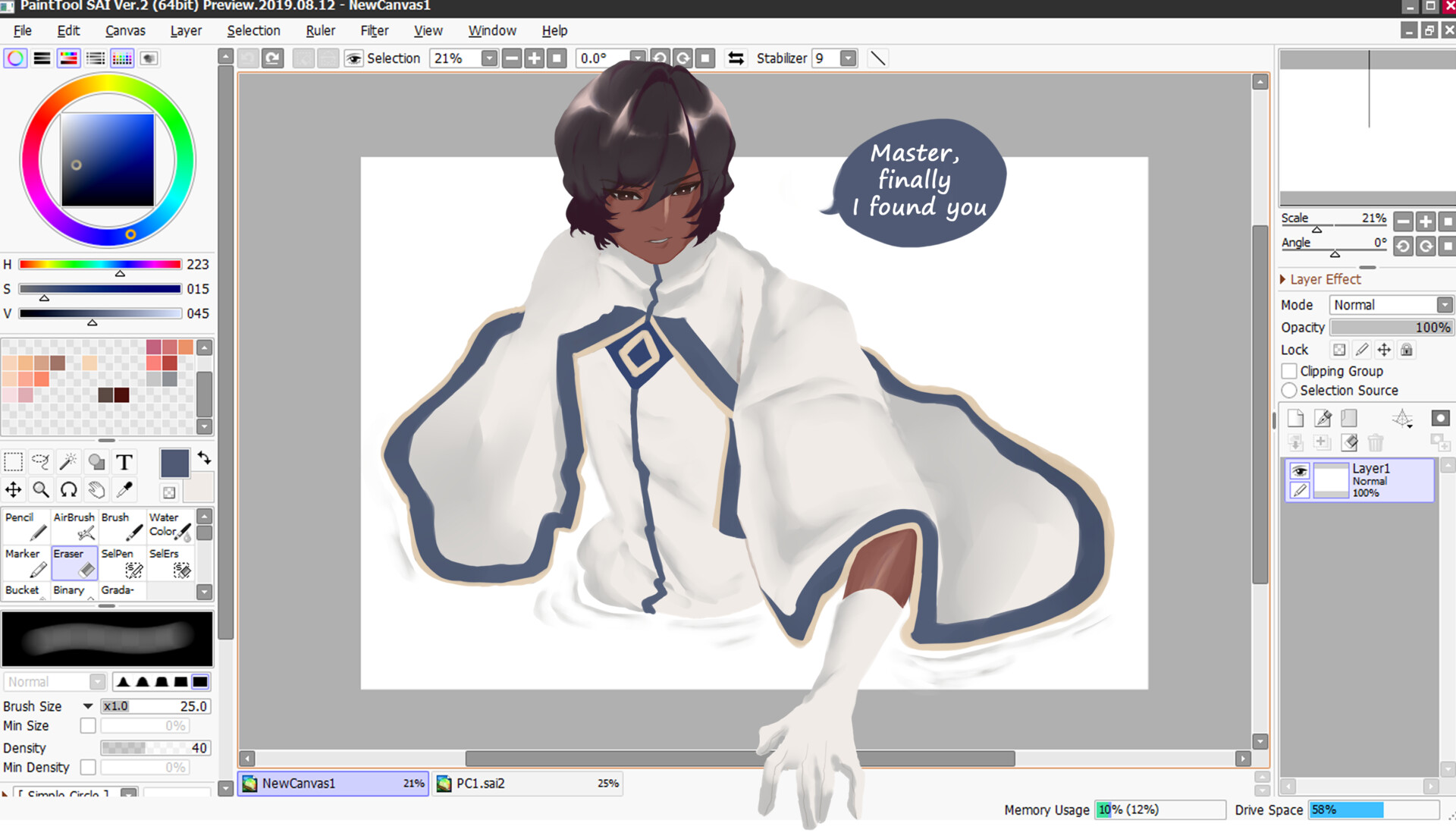This screenshot has width=1456, height=836.
Task: Open the zoom percentage dropdown on the toolbar
Action: pyautogui.click(x=490, y=58)
